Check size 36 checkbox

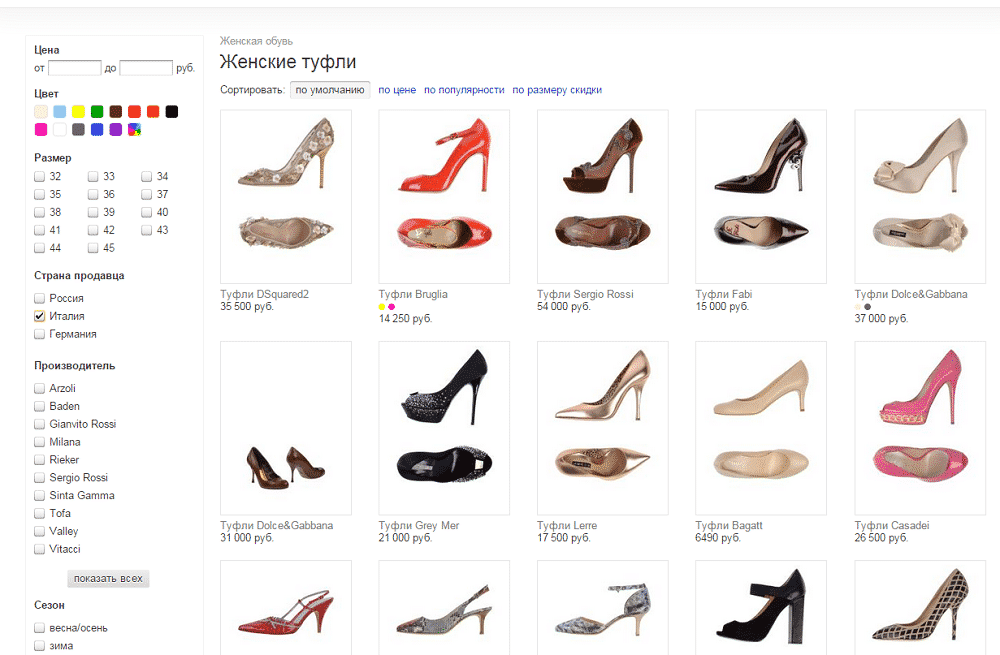click(93, 194)
